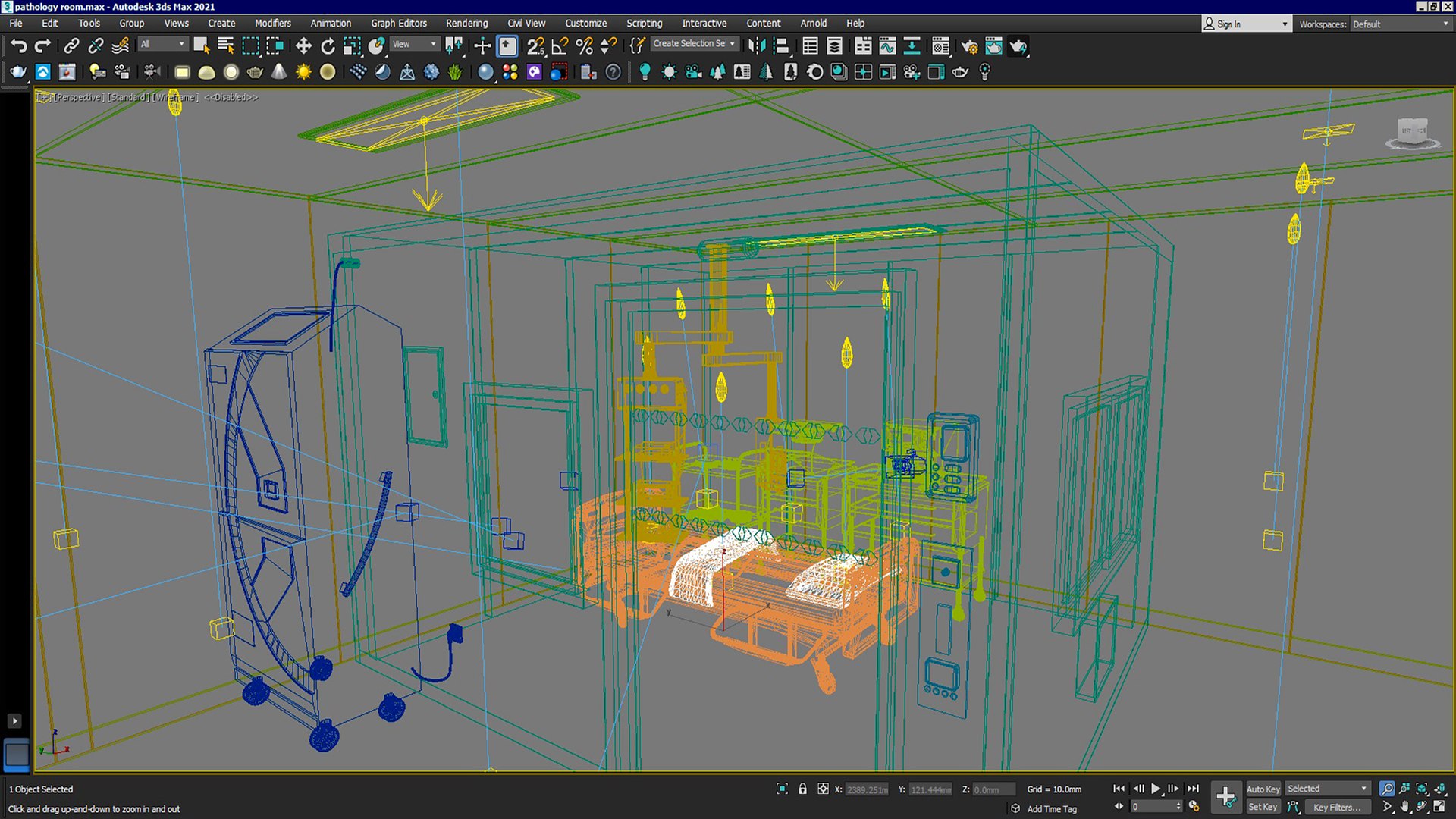Open Edit Named Selection Sets icon
This screenshot has width=1456, height=819.
click(x=638, y=46)
